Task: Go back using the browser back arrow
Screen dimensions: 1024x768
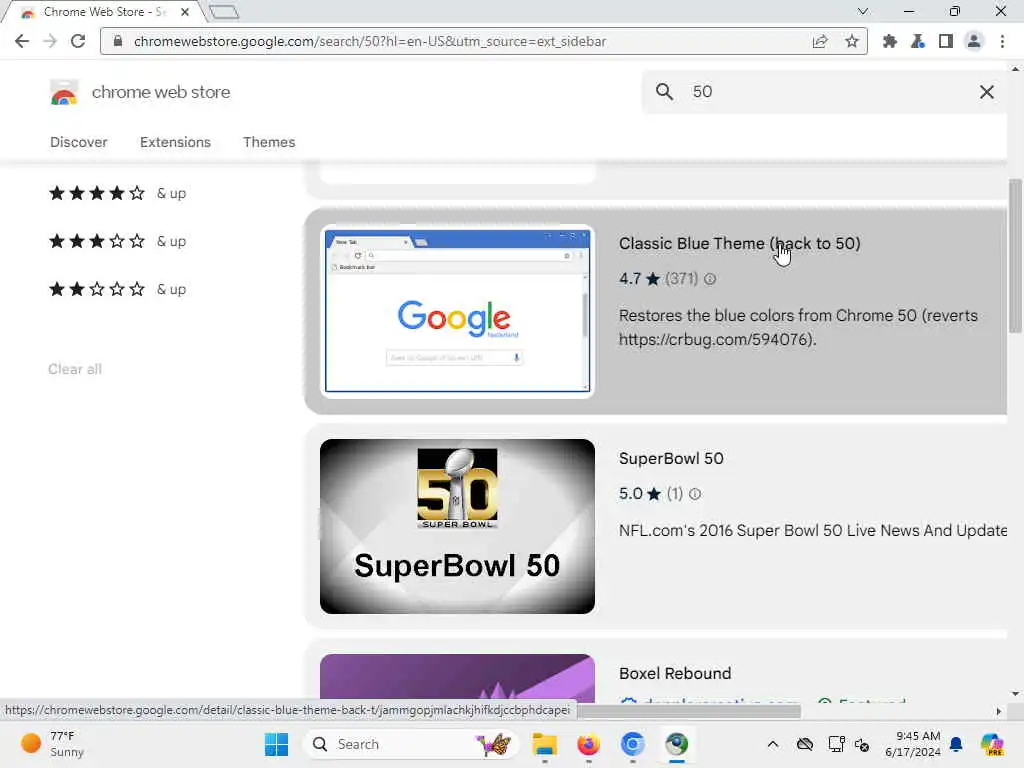Action: coord(22,41)
